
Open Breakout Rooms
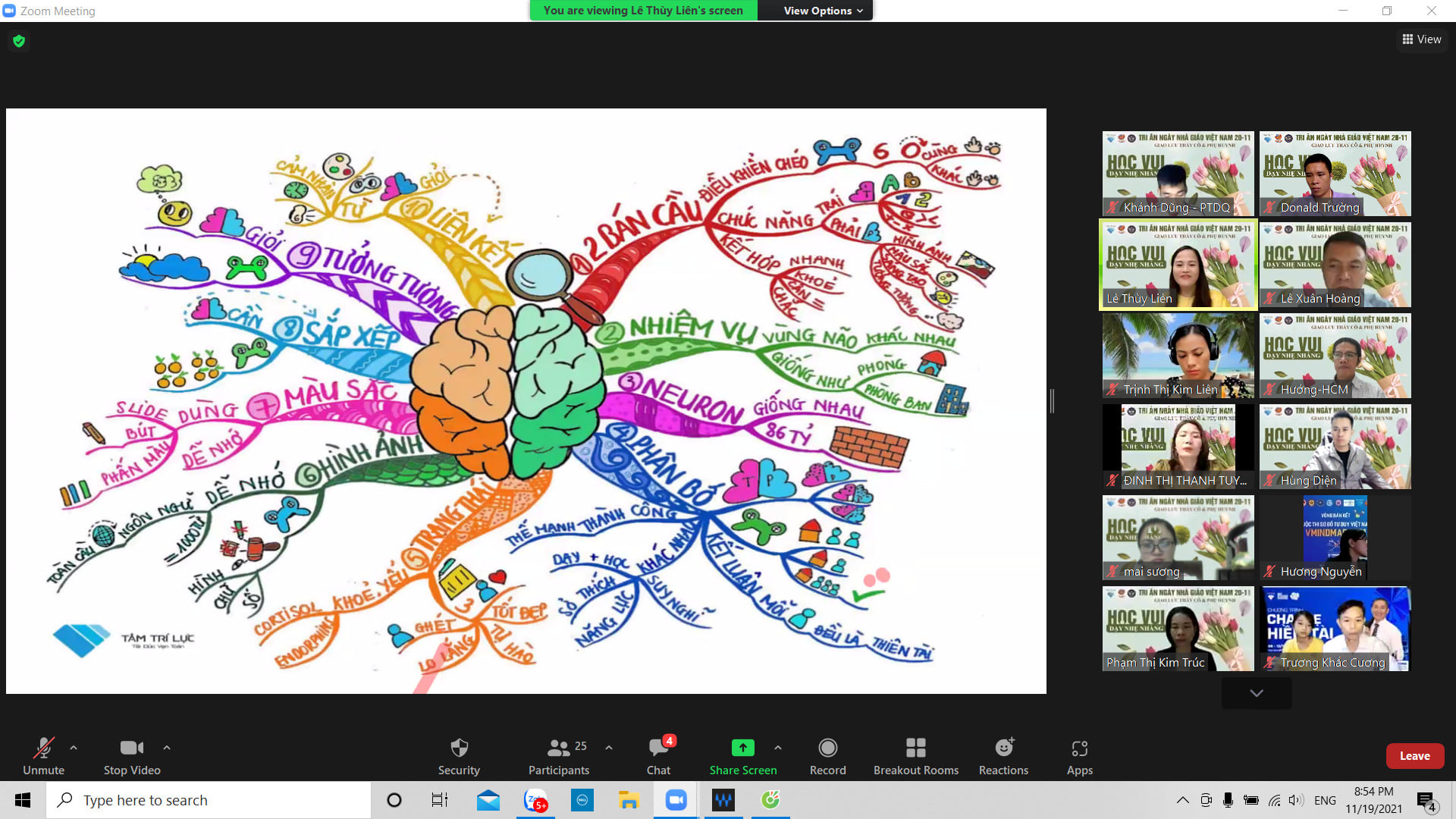point(916,756)
